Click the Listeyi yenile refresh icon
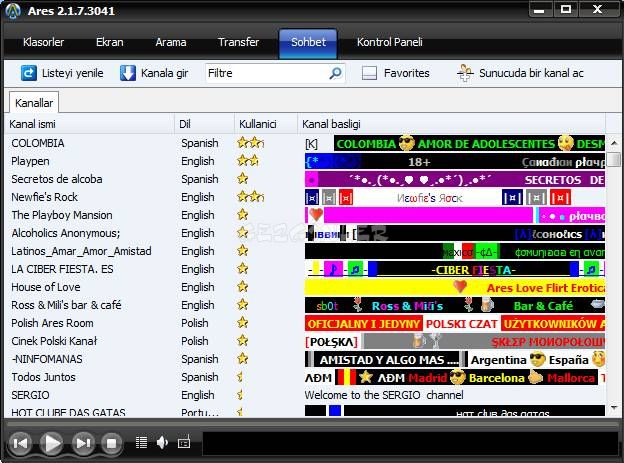The height and width of the screenshot is (463, 624). coord(29,73)
